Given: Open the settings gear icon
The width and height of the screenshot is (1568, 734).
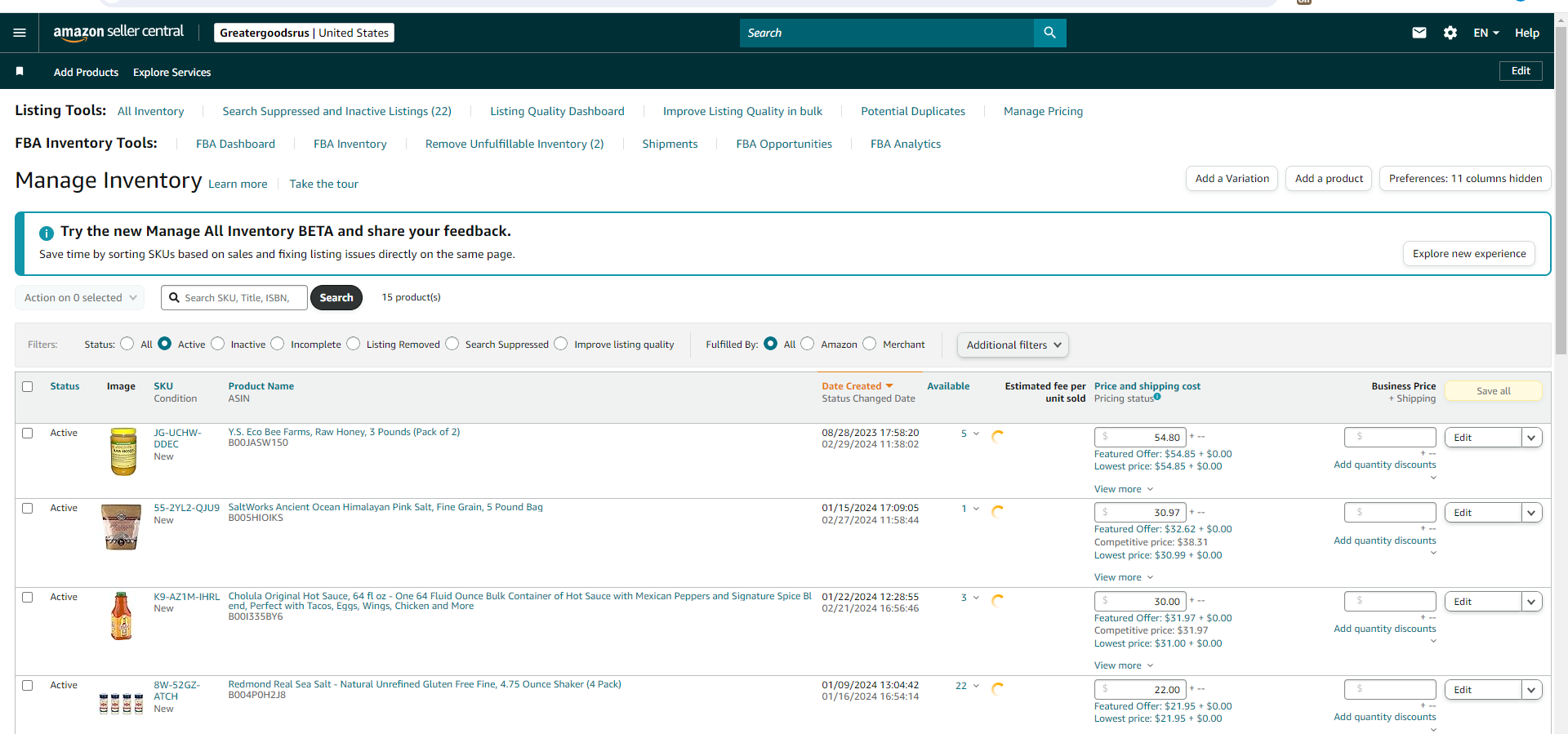Looking at the screenshot, I should point(1450,33).
